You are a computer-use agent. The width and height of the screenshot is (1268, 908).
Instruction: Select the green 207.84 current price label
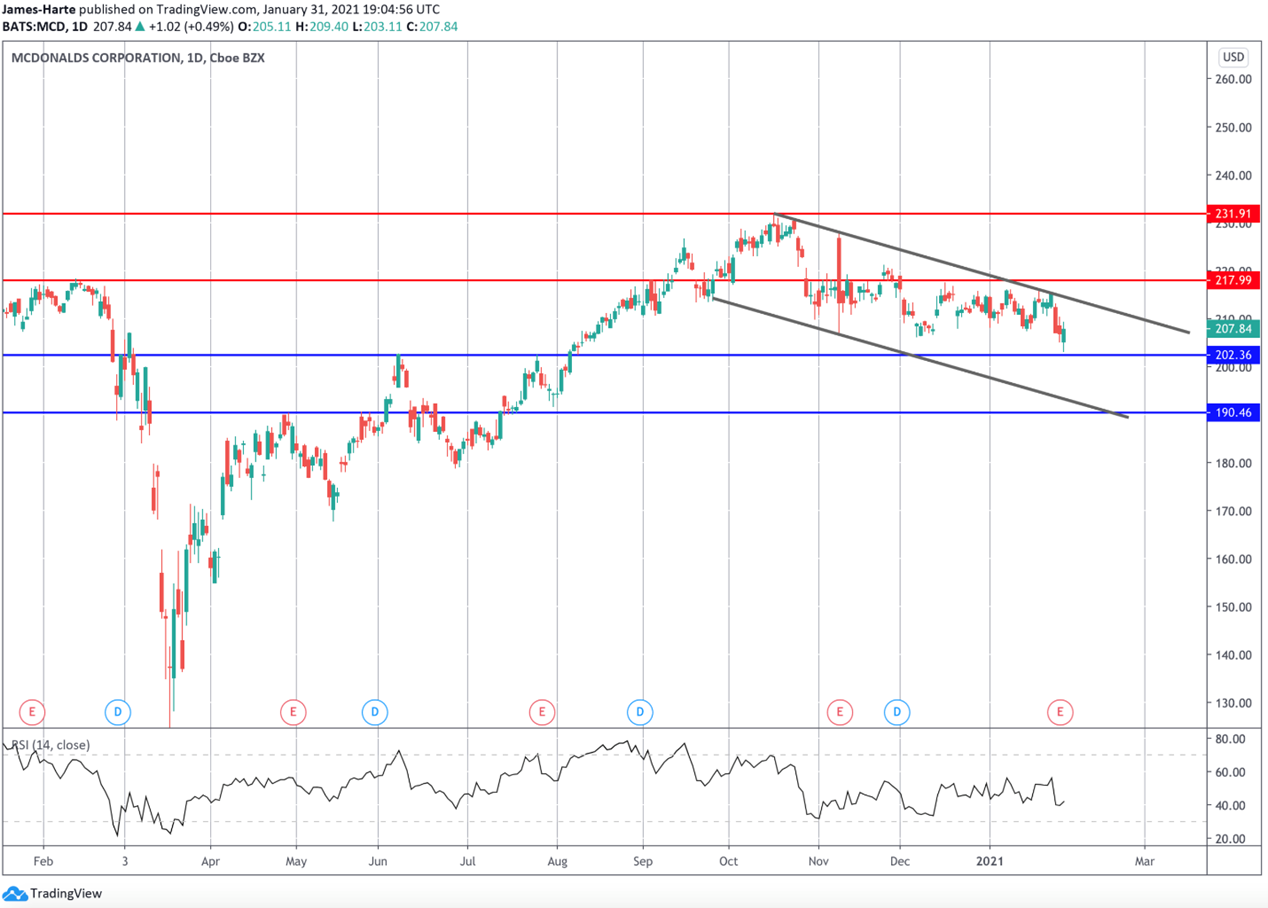click(1233, 329)
